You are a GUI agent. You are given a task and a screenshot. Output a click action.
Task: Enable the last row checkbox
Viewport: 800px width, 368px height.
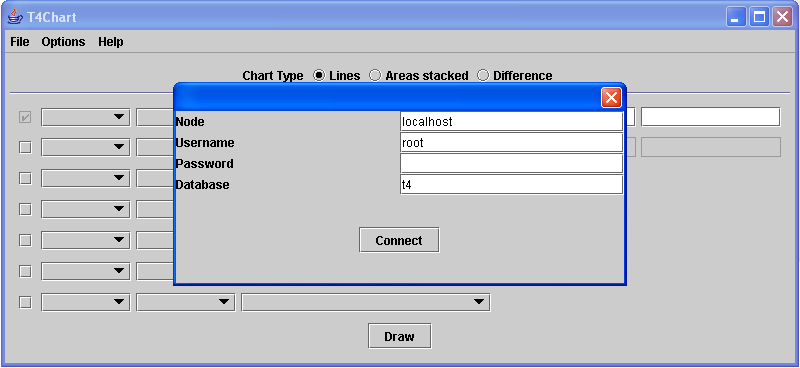click(x=25, y=302)
